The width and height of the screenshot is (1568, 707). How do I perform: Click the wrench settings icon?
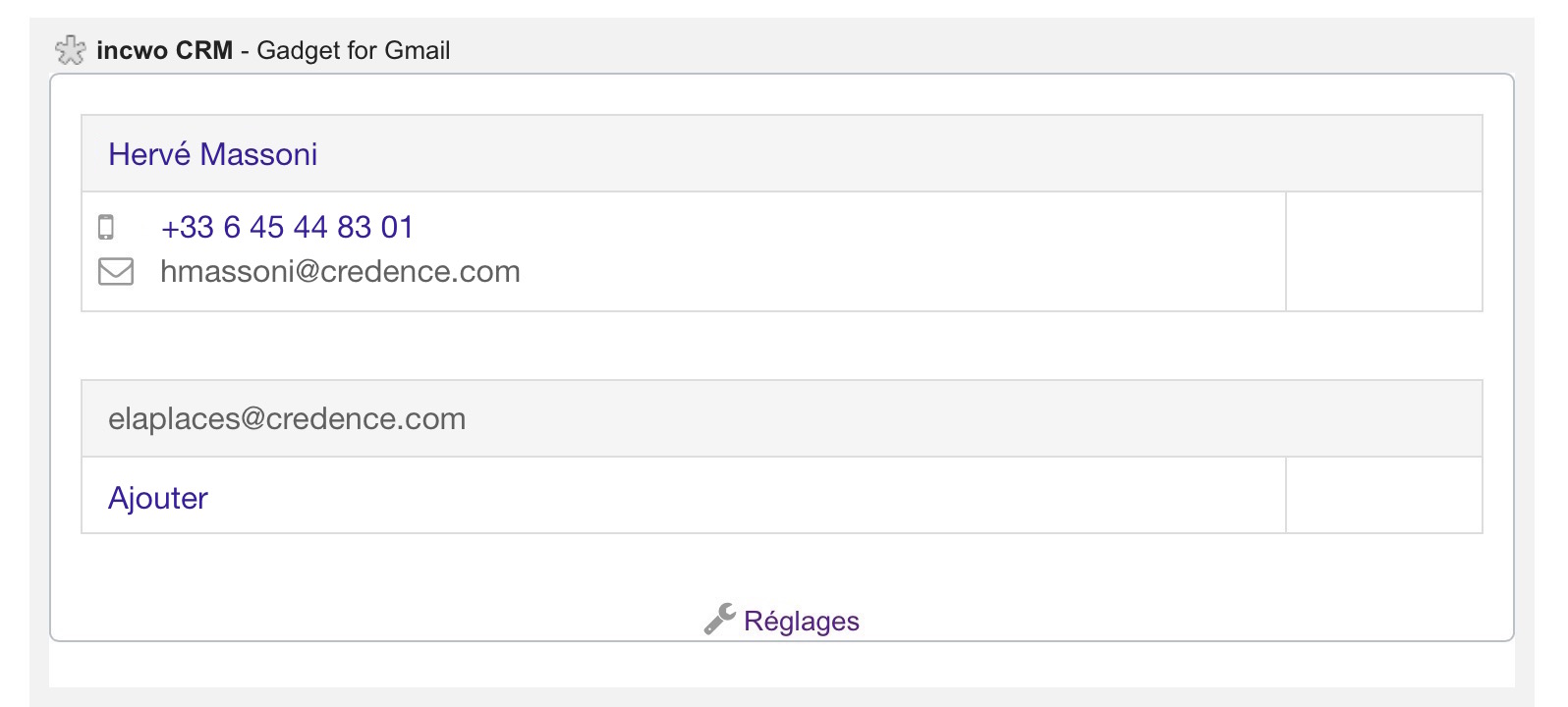(720, 620)
